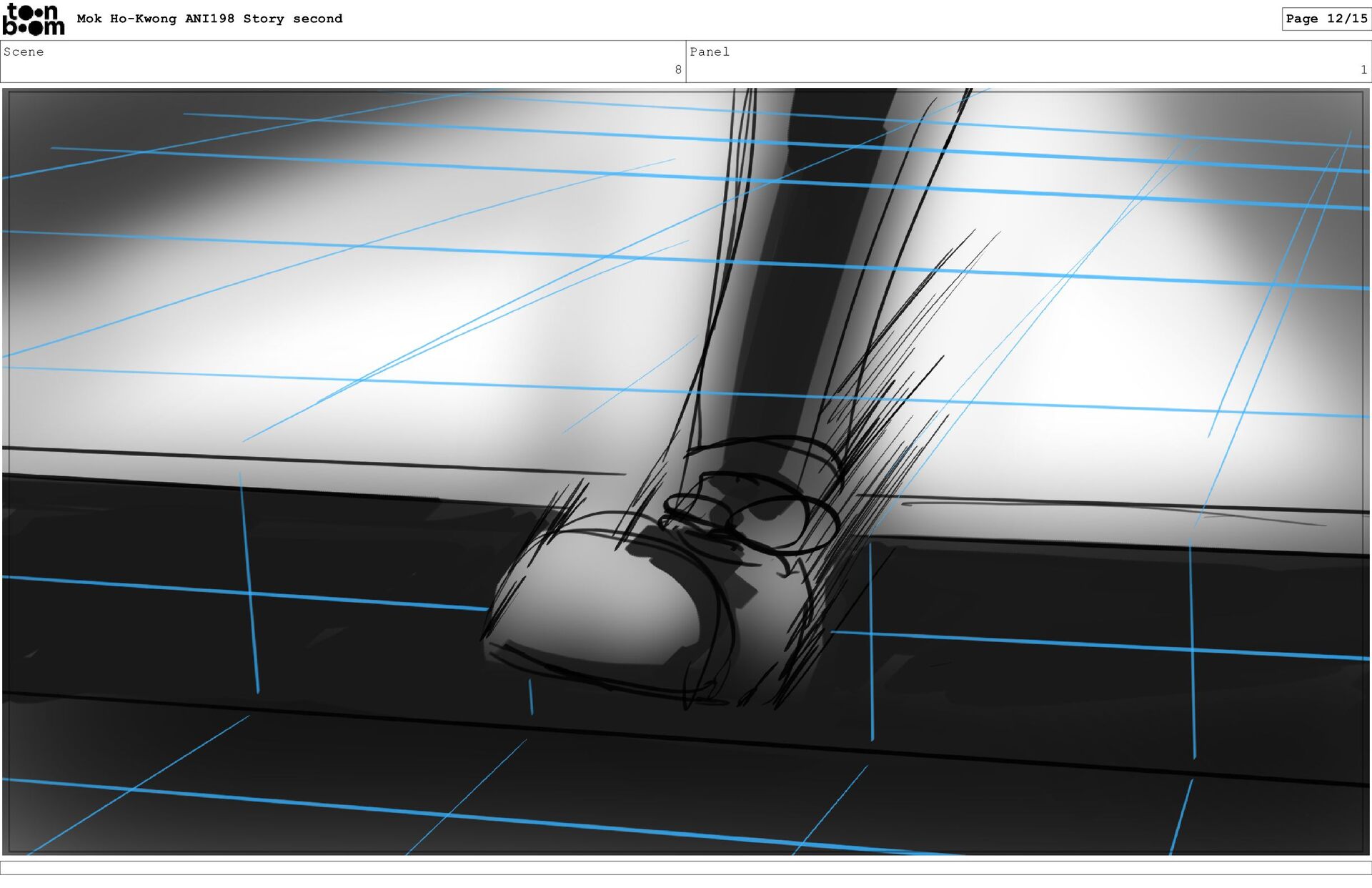
Task: Click the empty Panel header cell area
Action: pyautogui.click(x=1029, y=64)
